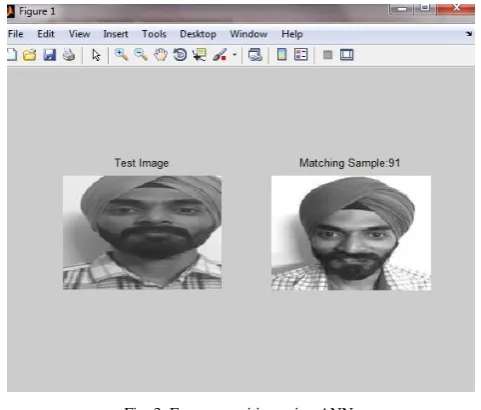481x410 pixels.
Task: Pick the Brush data tool
Action: 220,55
